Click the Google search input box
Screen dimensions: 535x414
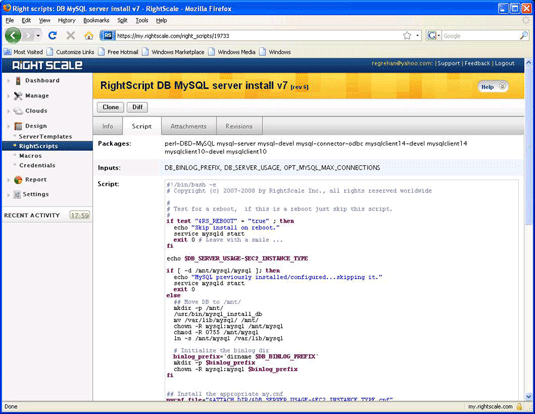point(480,36)
